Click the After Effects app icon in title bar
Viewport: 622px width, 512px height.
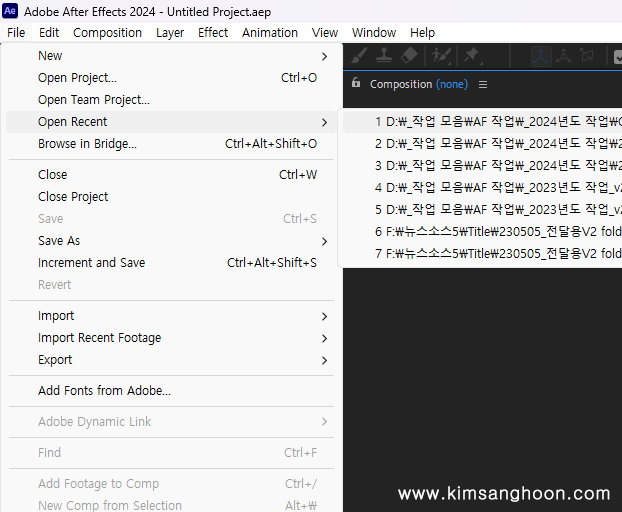point(10,11)
